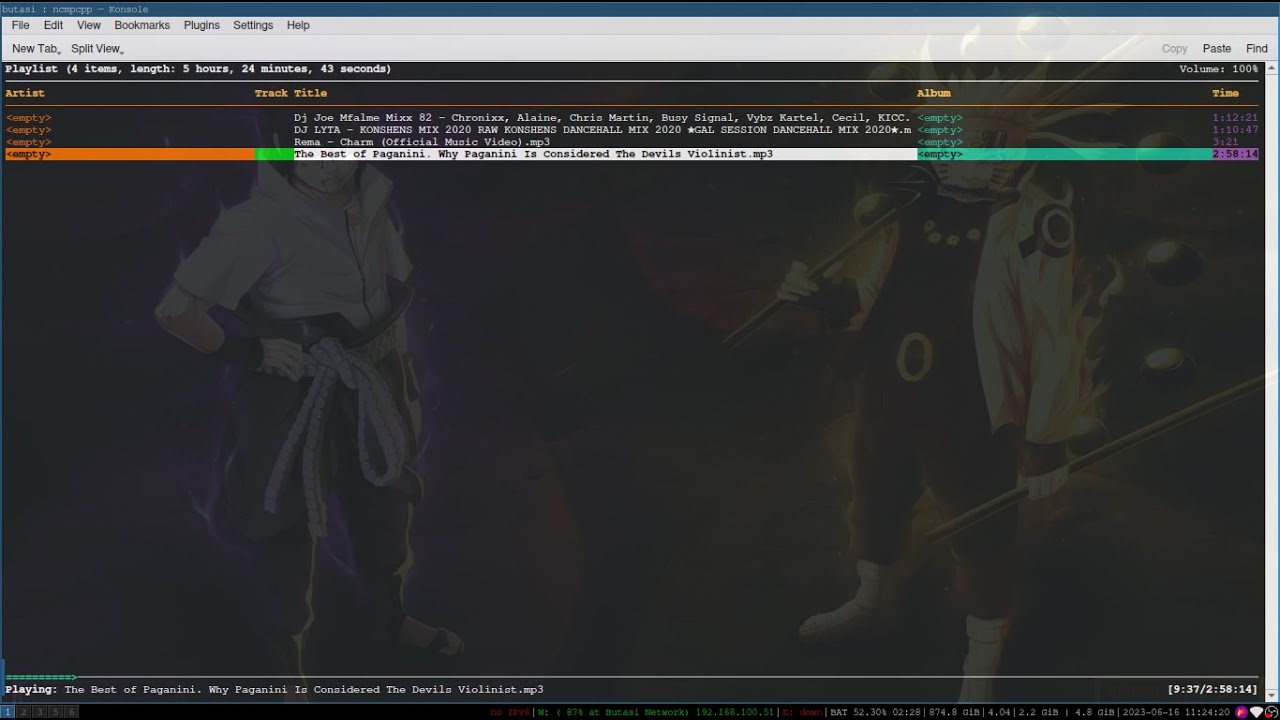Switch to workspace 3
The image size is (1280, 720).
pos(40,712)
